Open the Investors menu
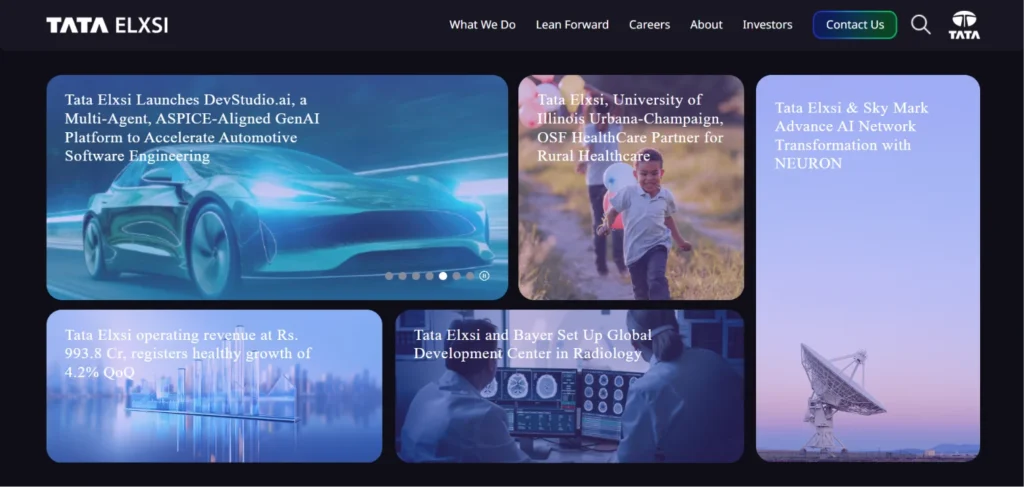Viewport: 1024px width, 487px height. tap(767, 25)
